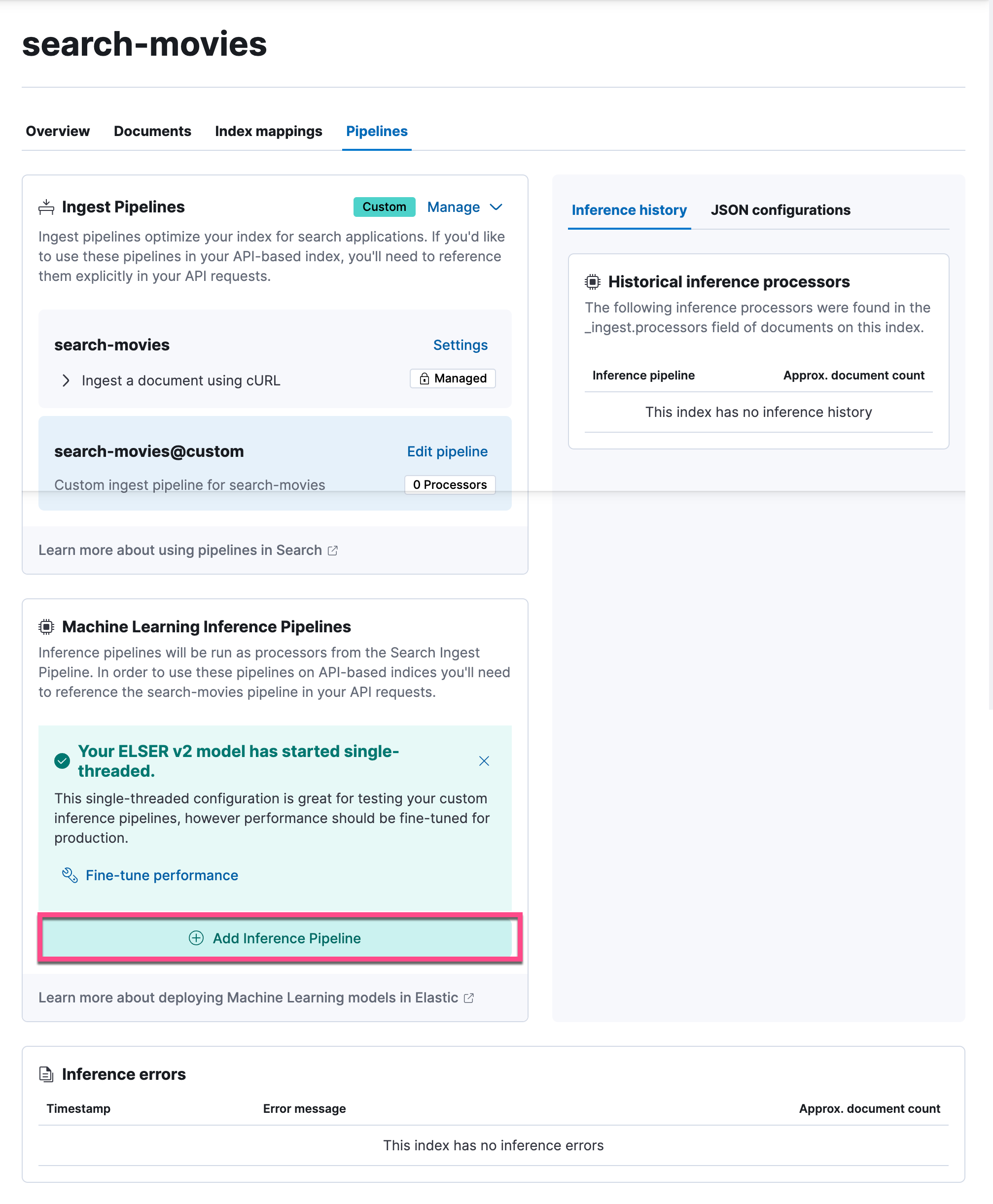The image size is (993, 1204).
Task: Click the Ingest Pipelines tray icon
Action: pyautogui.click(x=46, y=207)
